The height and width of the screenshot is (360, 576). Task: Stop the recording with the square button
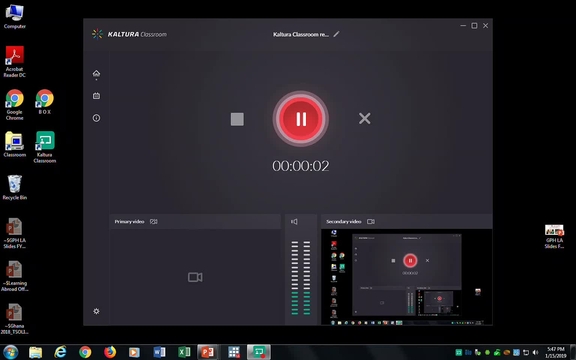[x=237, y=119]
